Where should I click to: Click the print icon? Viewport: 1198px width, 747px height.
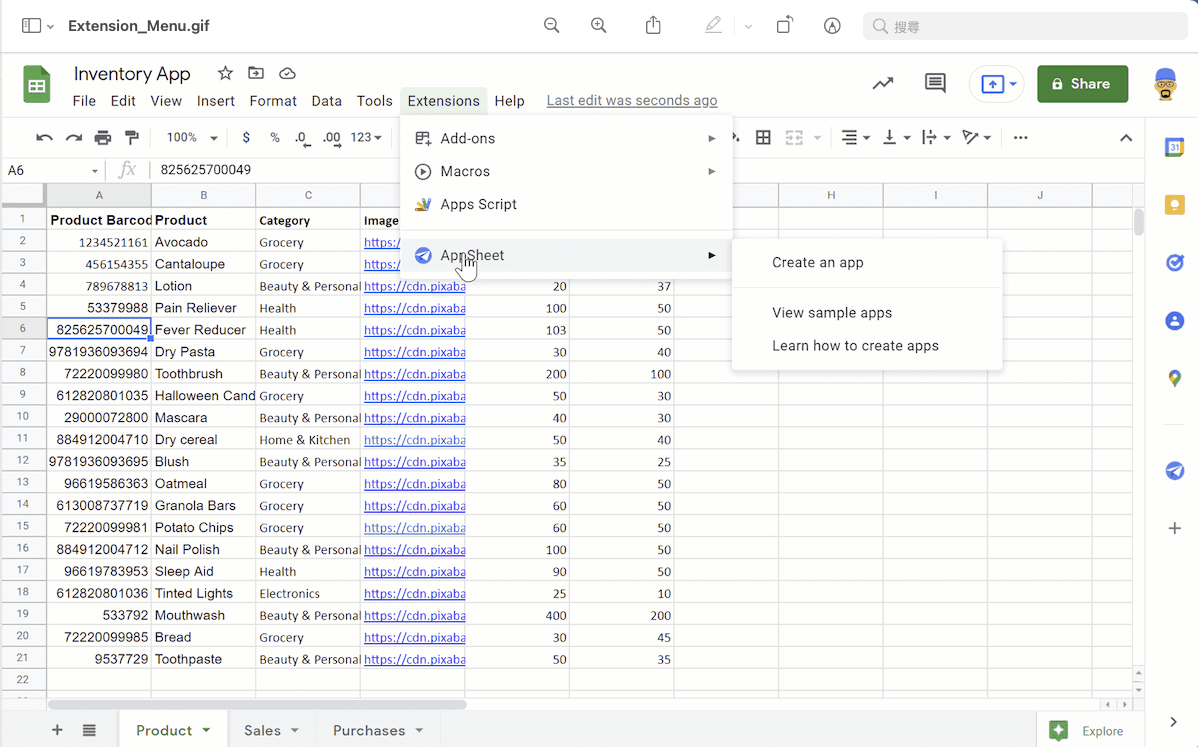click(x=103, y=138)
